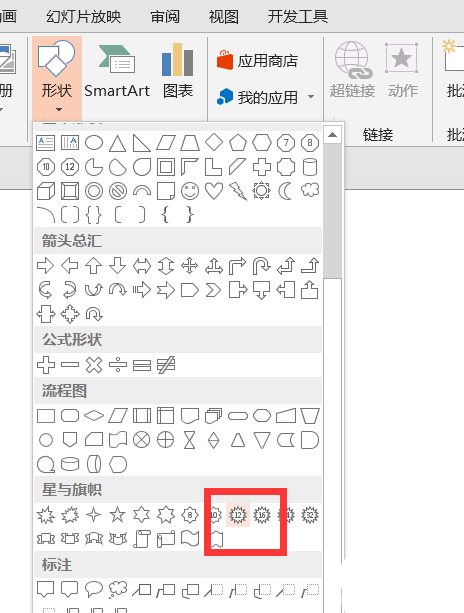This screenshot has height=613, width=464.
Task: Select the chevron arrow shape
Action: (x=213, y=290)
